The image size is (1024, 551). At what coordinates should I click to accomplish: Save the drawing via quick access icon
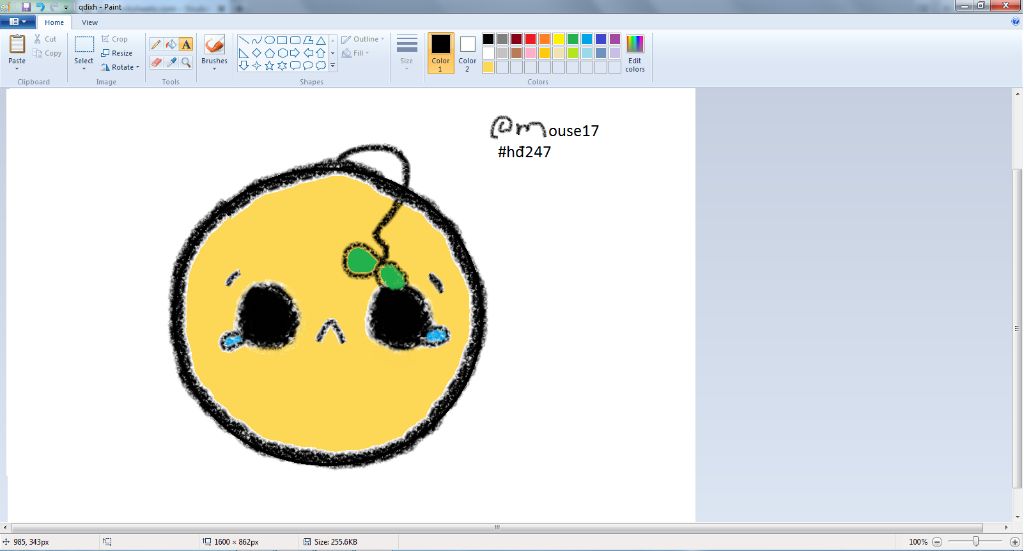(x=26, y=7)
